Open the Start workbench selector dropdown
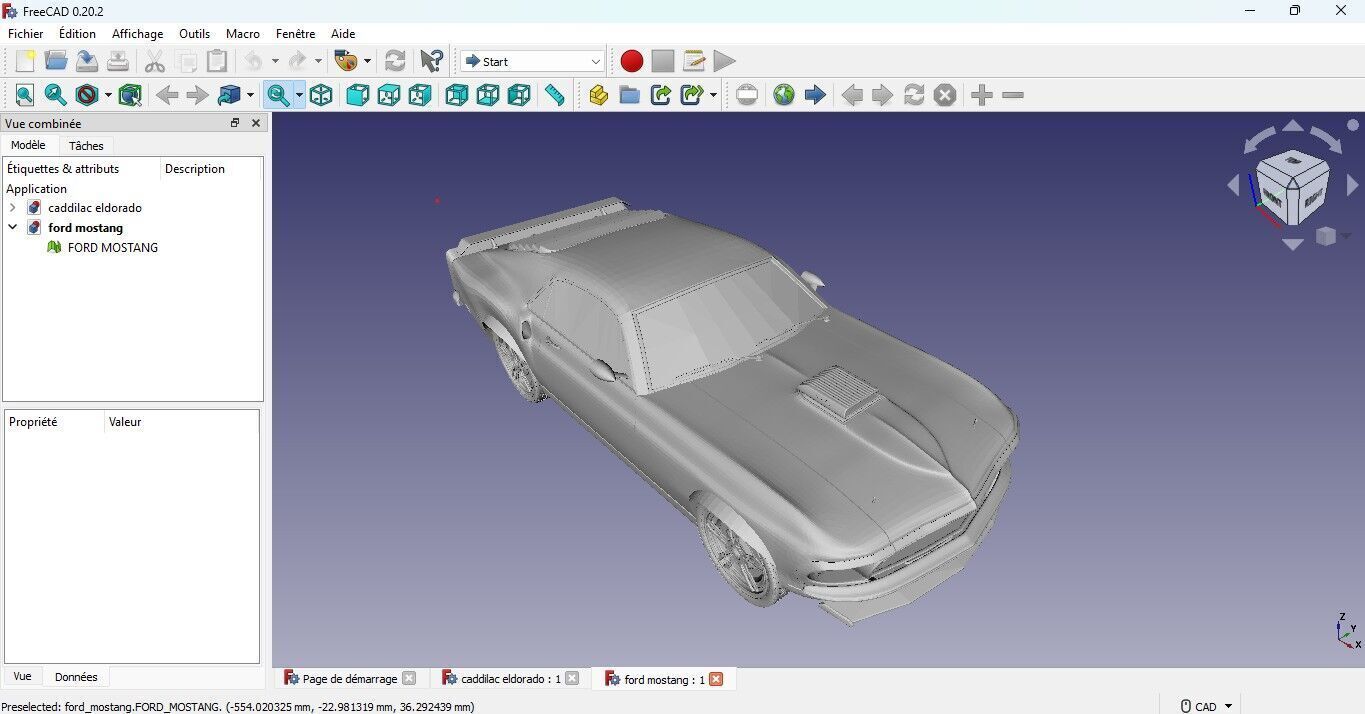 pyautogui.click(x=533, y=61)
